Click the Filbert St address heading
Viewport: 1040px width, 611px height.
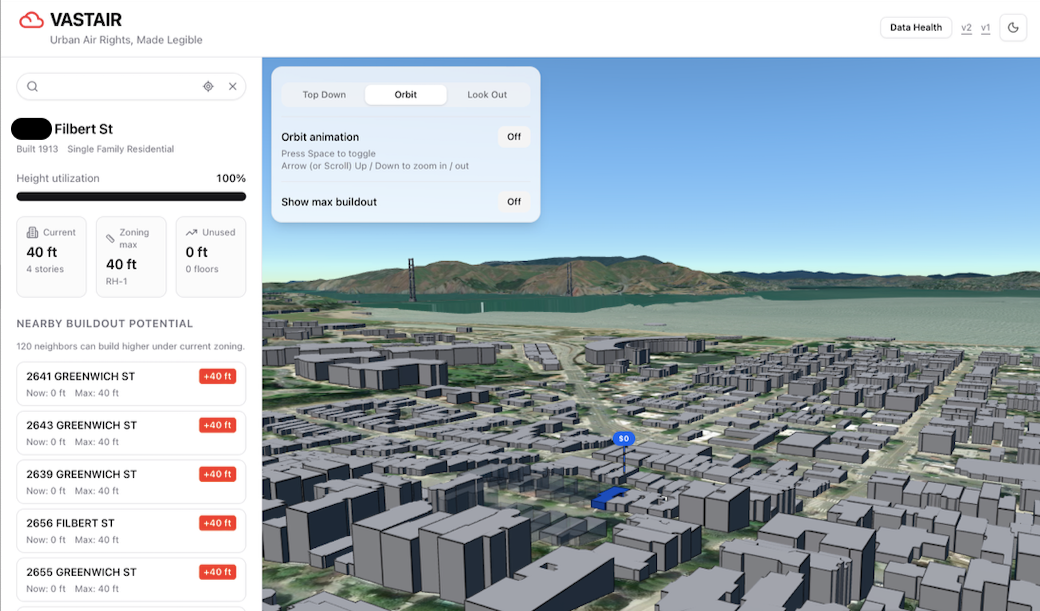click(x=84, y=129)
